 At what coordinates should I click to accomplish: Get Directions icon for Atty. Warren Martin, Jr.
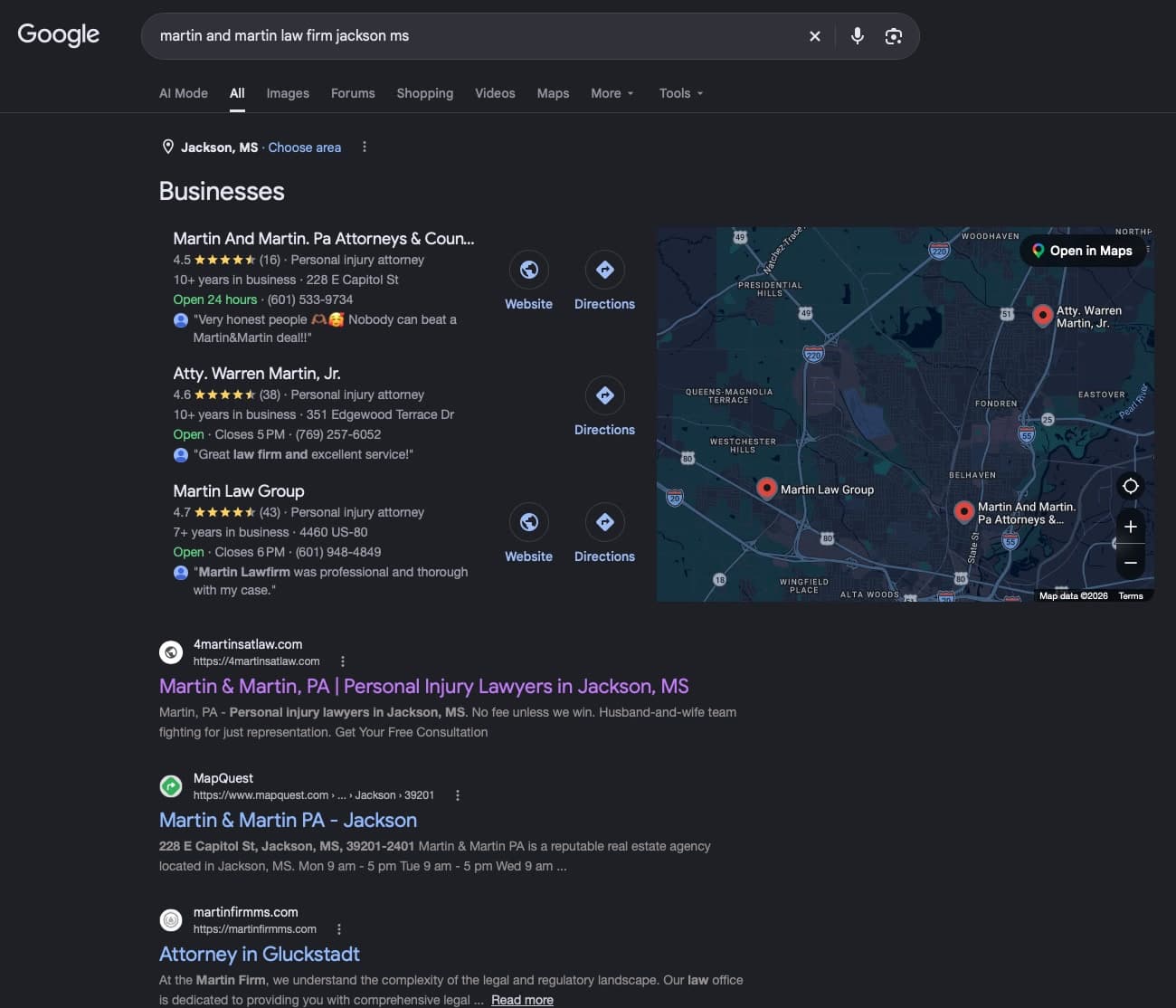tap(605, 395)
